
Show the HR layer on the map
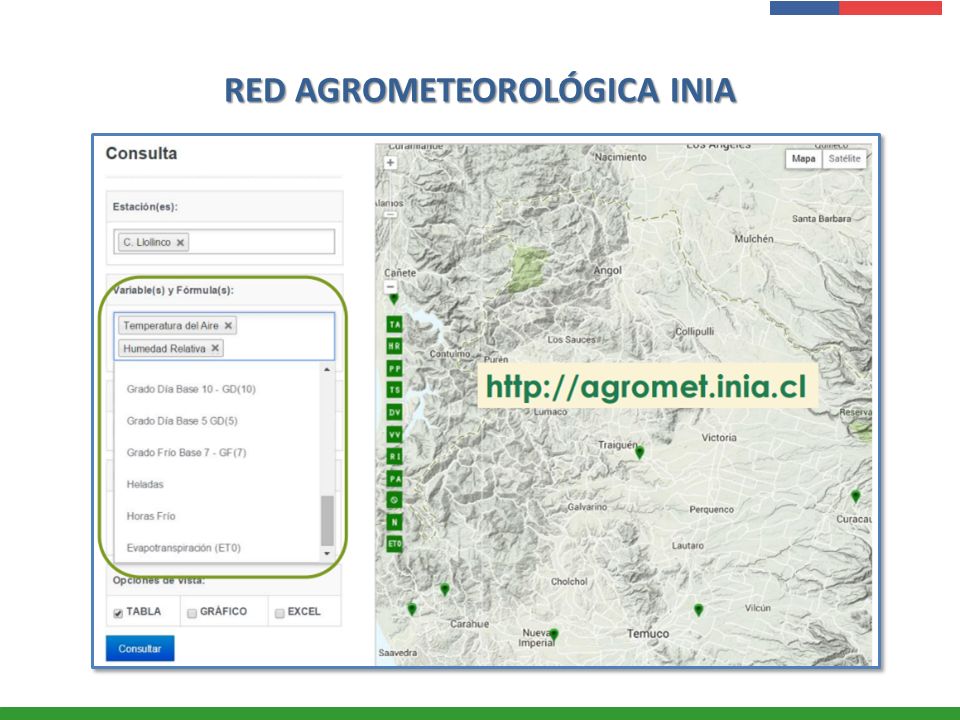pos(394,347)
